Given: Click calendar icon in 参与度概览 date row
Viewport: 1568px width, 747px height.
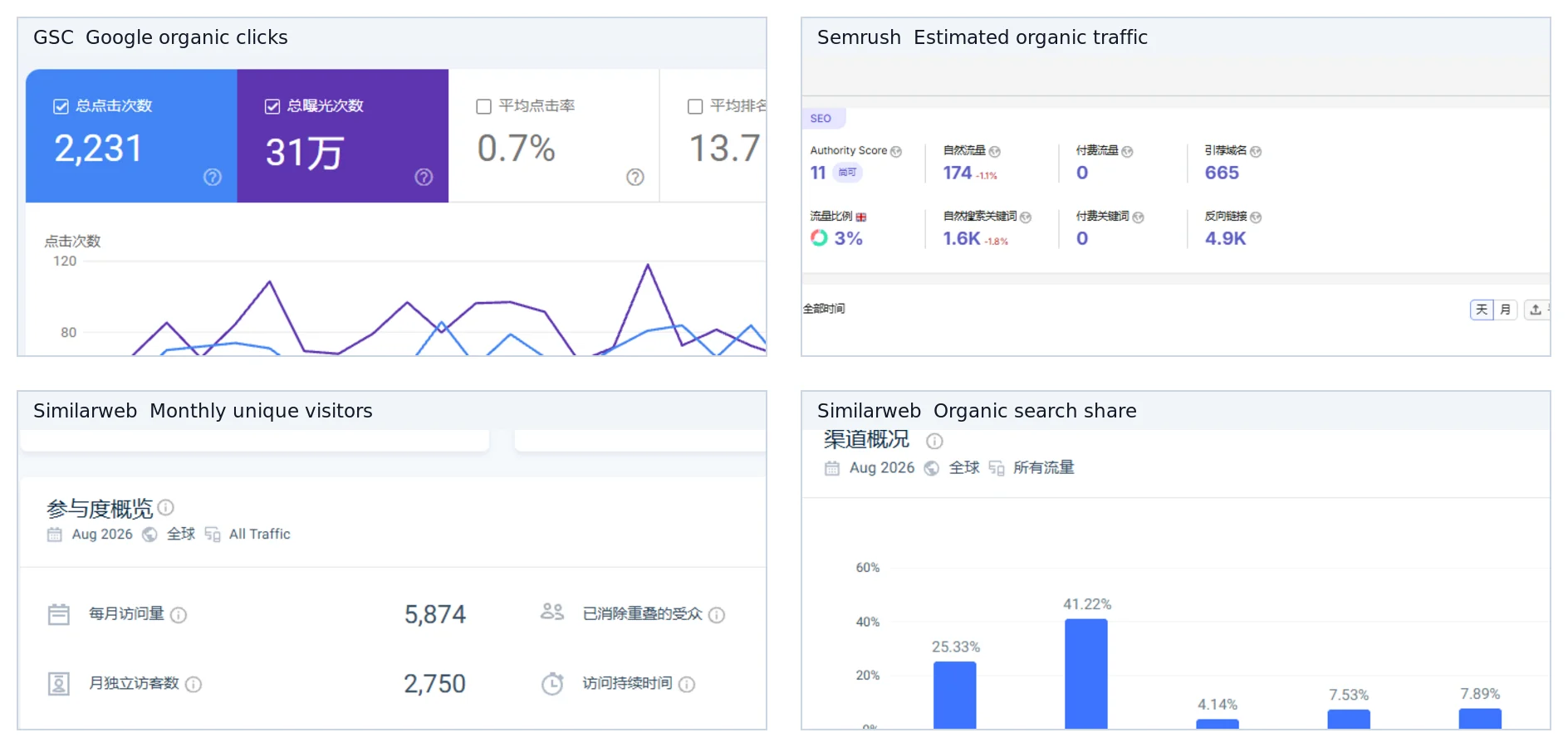Looking at the screenshot, I should (x=55, y=535).
